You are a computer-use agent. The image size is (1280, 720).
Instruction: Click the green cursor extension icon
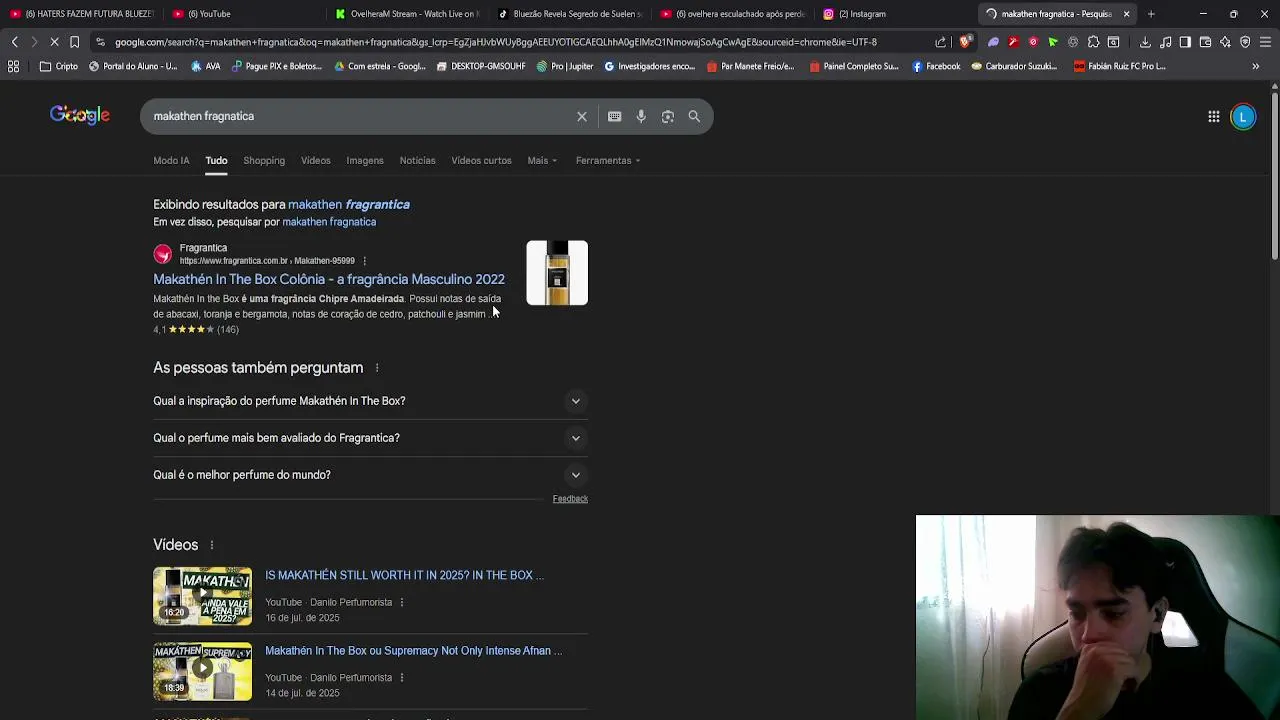[x=1053, y=42]
